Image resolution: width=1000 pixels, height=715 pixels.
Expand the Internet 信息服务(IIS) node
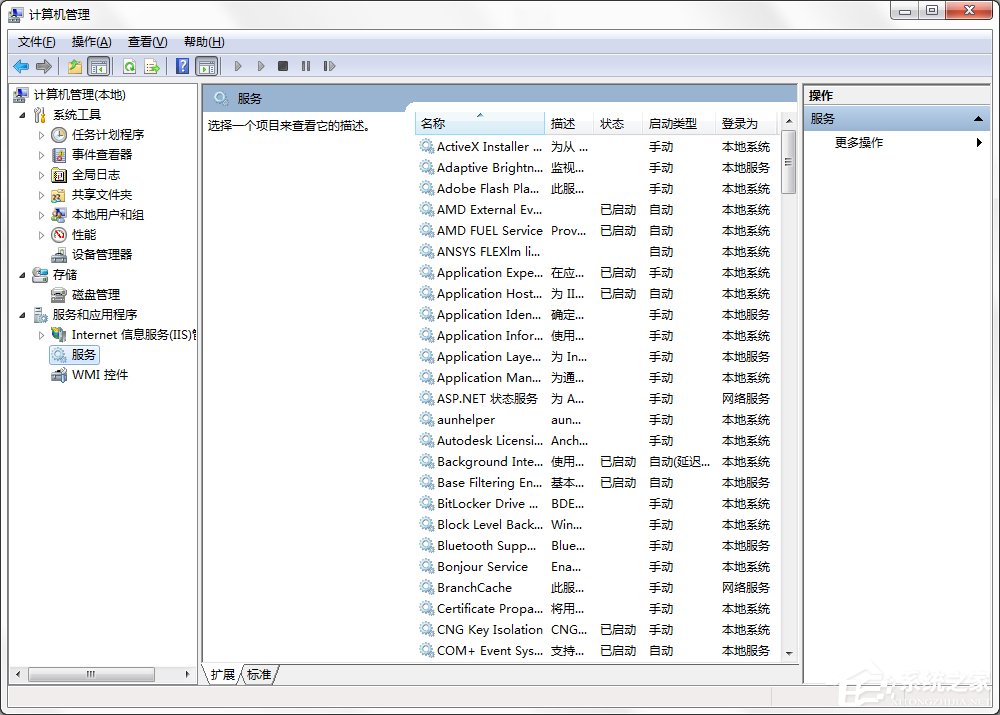(40, 334)
